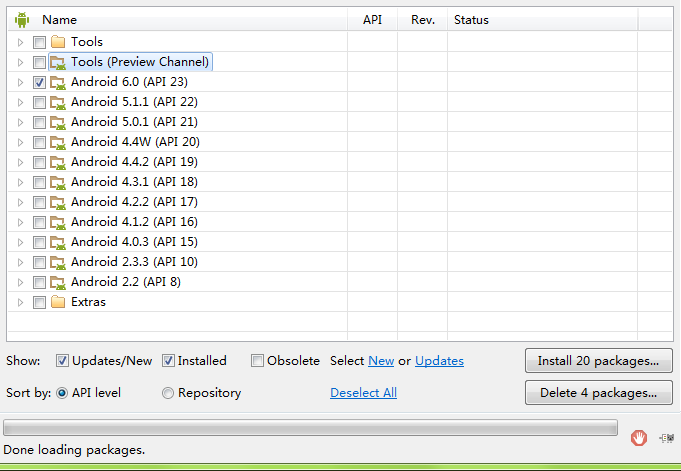Click the Rev. column header

(x=423, y=20)
